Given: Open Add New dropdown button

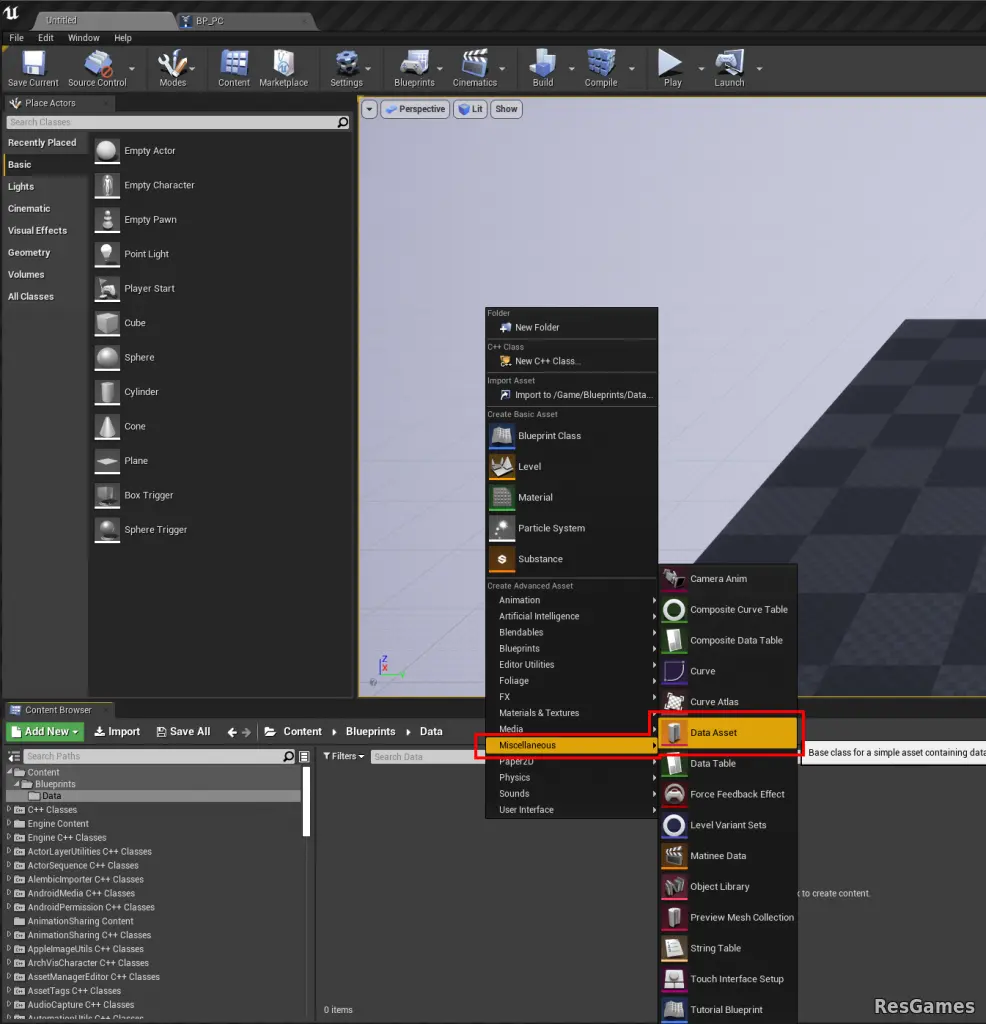Looking at the screenshot, I should (x=44, y=732).
